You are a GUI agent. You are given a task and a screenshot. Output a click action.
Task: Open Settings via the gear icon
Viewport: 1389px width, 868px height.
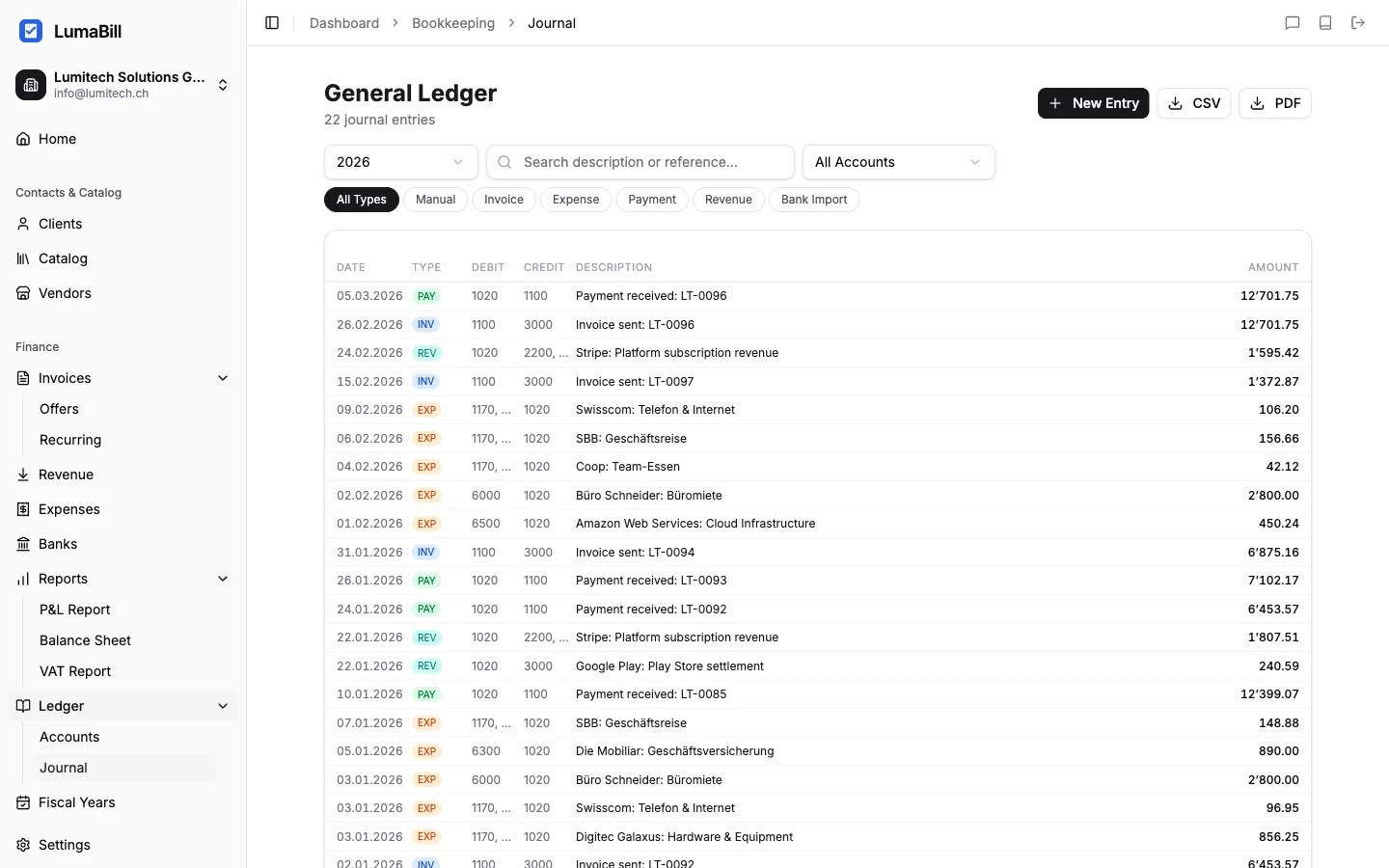coord(22,845)
